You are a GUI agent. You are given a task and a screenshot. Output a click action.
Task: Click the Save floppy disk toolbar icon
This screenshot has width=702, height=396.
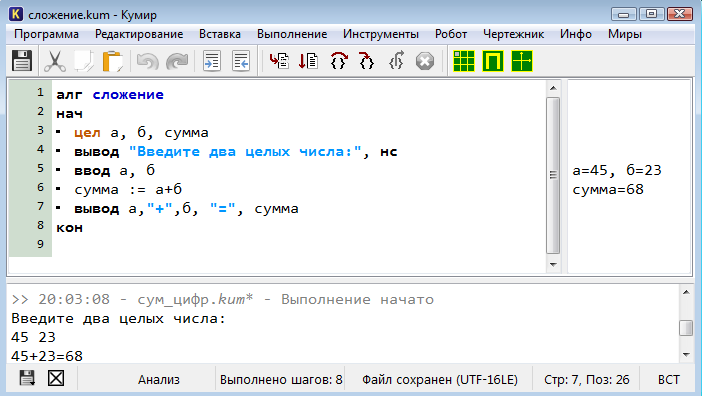[21, 61]
